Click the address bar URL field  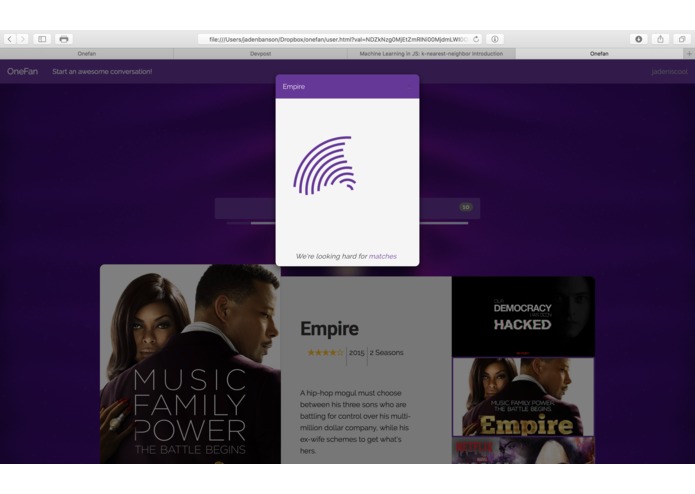(340, 39)
